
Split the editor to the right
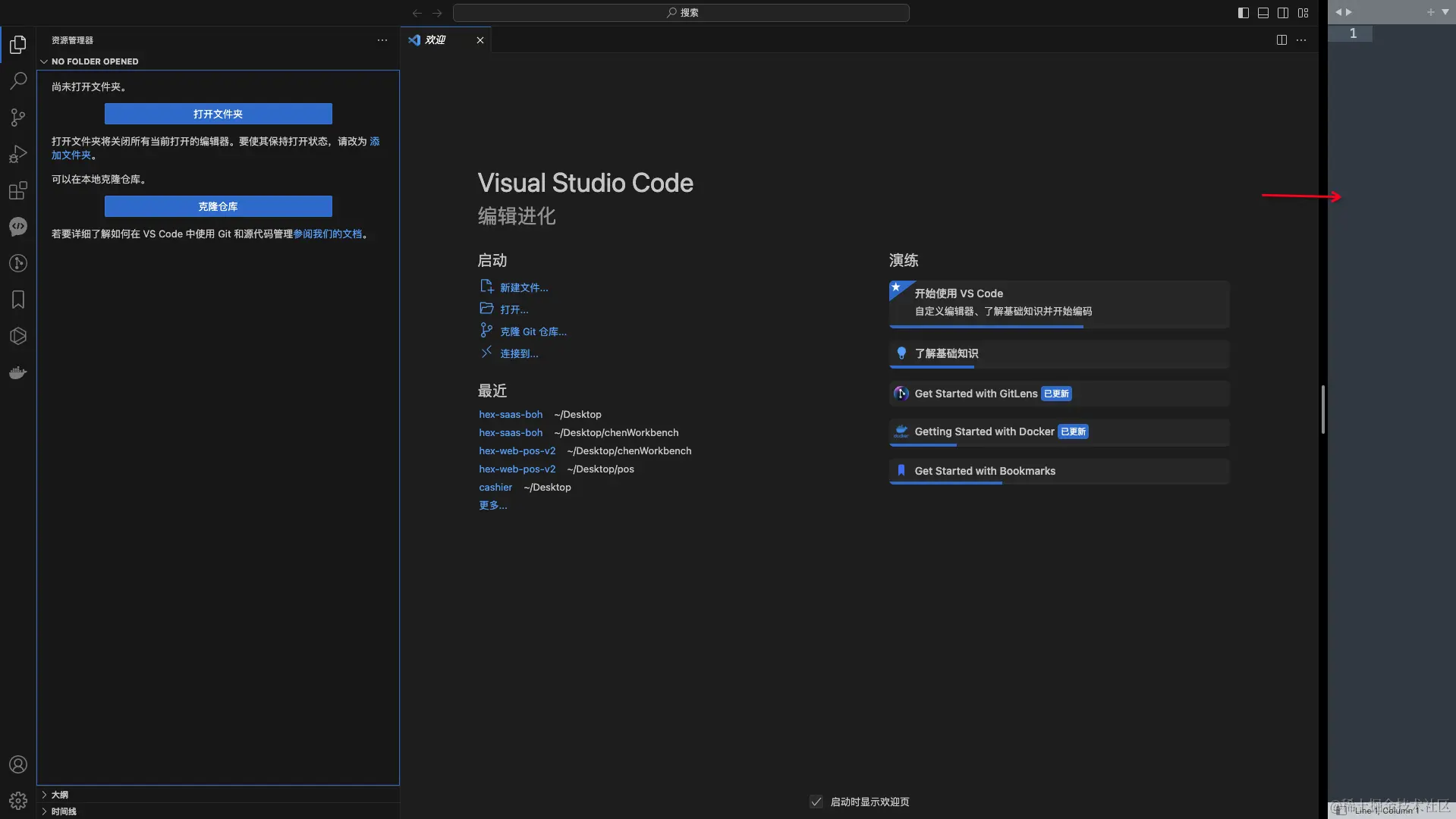click(x=1281, y=40)
